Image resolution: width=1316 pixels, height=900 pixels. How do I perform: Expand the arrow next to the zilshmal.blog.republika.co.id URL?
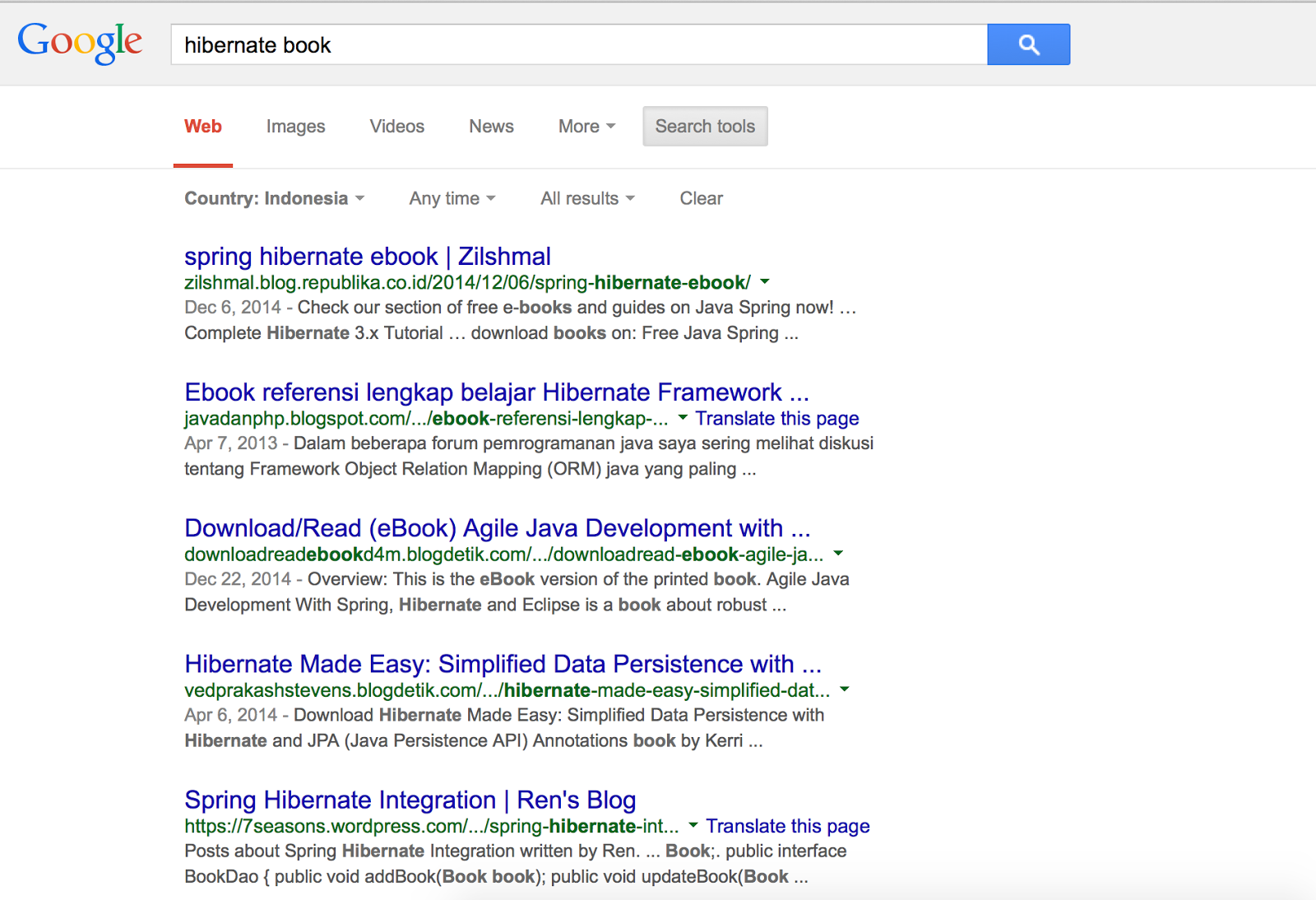click(765, 282)
